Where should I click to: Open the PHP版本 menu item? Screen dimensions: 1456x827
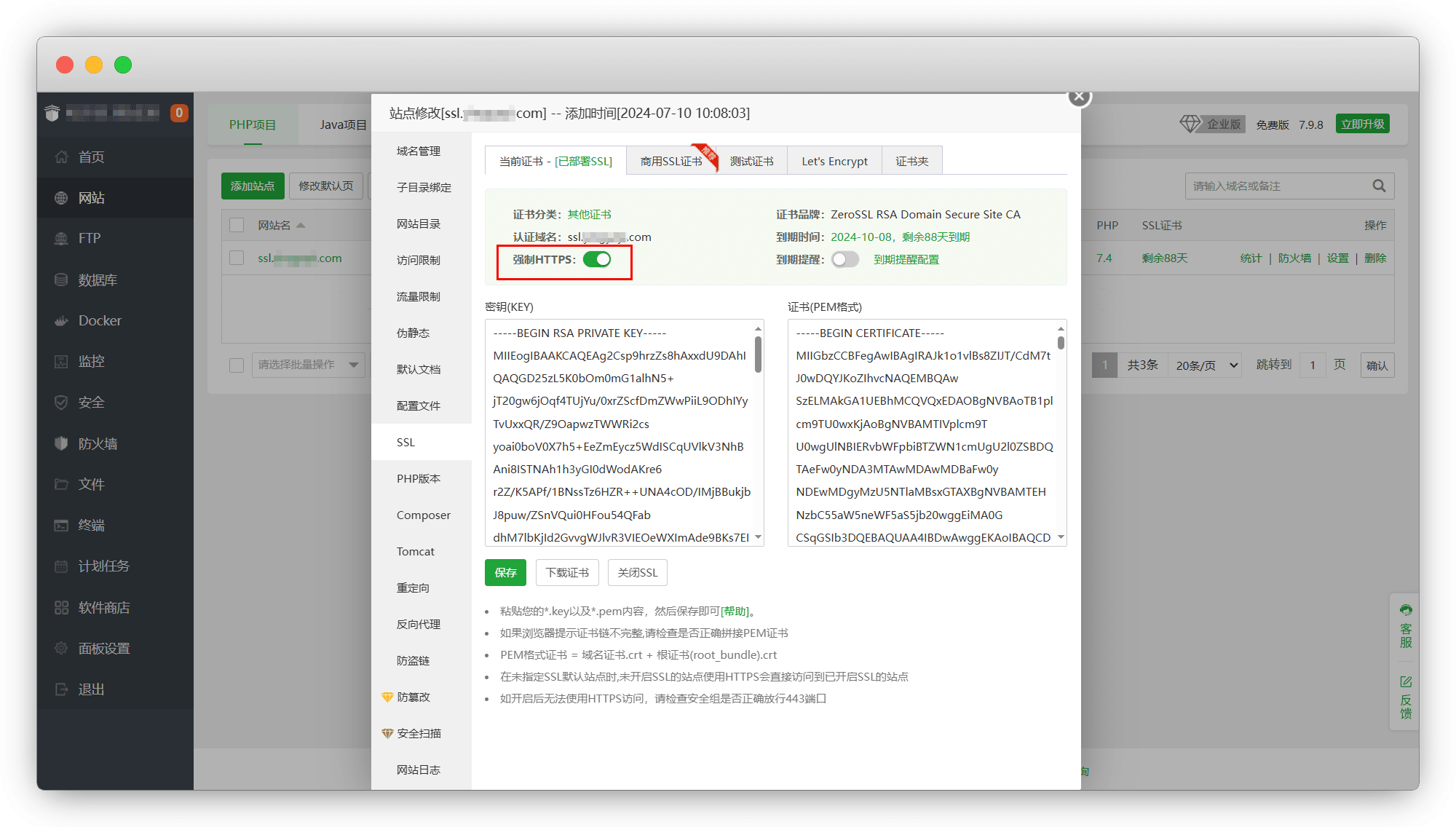coord(419,479)
